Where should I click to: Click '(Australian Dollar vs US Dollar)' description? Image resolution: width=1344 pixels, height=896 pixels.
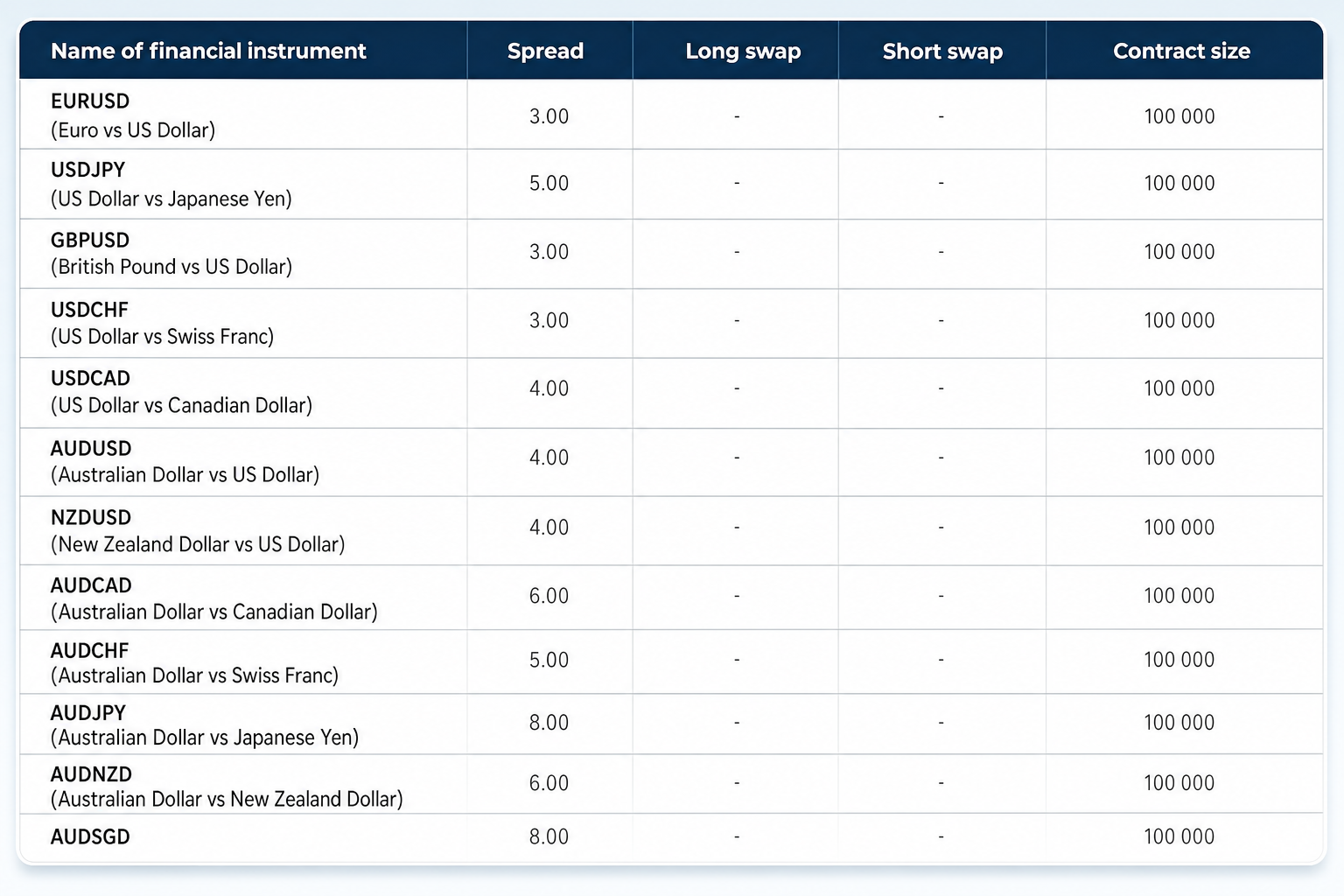(185, 475)
